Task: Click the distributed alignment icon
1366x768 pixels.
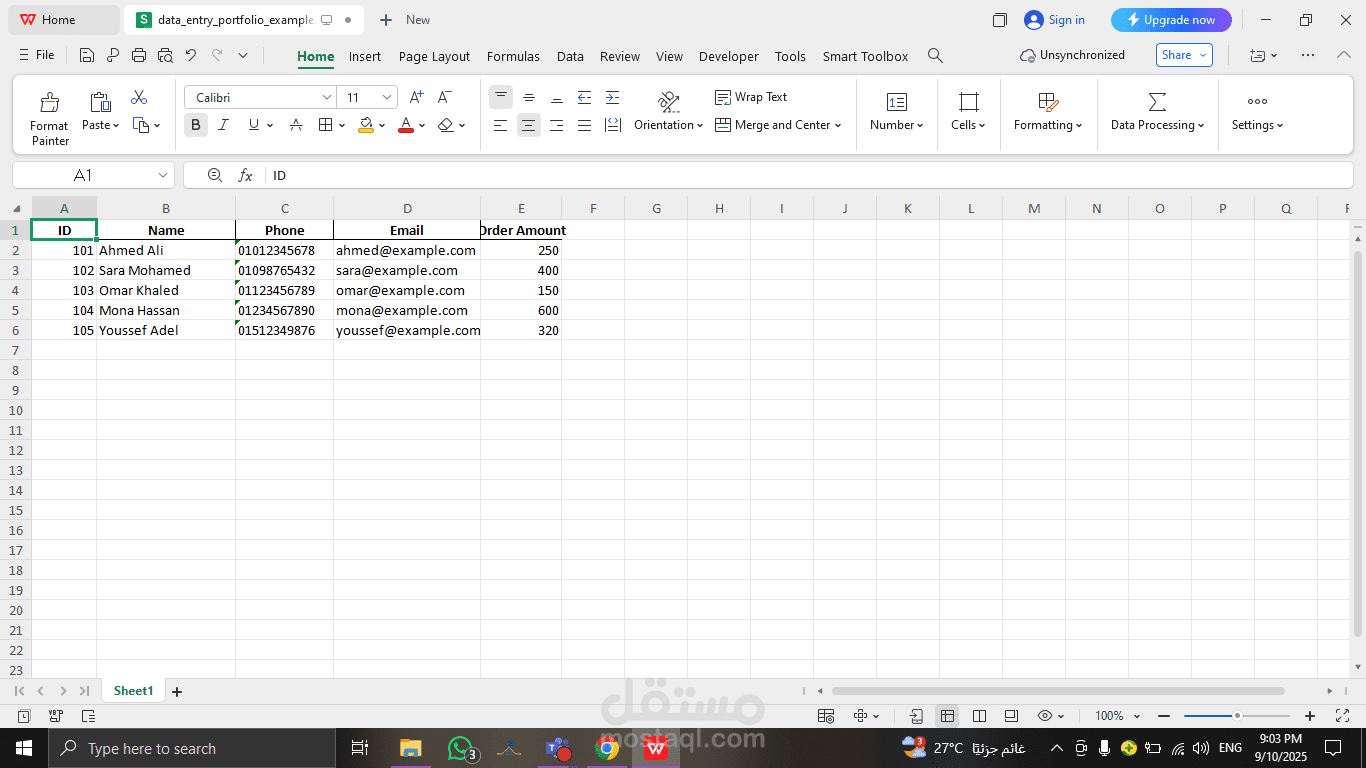Action: (613, 125)
